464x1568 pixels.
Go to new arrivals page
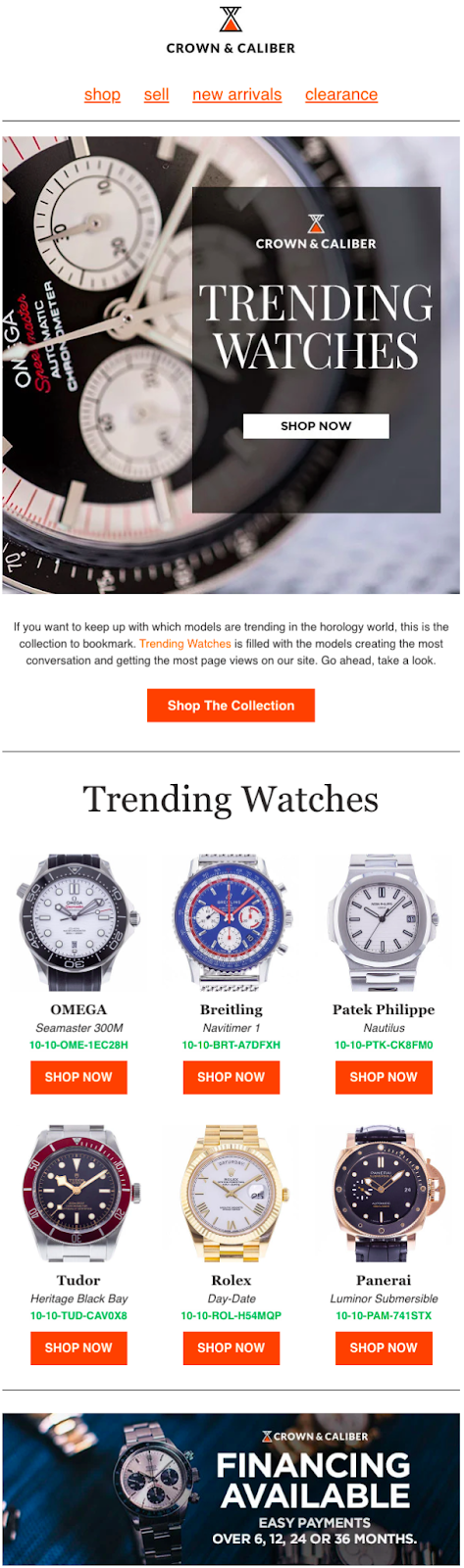tap(237, 95)
